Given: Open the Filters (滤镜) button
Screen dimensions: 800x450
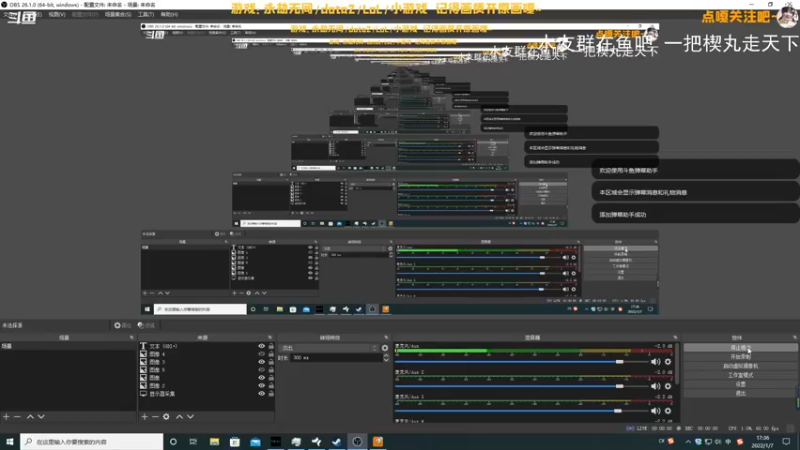Looking at the screenshot, I should click(x=146, y=326).
